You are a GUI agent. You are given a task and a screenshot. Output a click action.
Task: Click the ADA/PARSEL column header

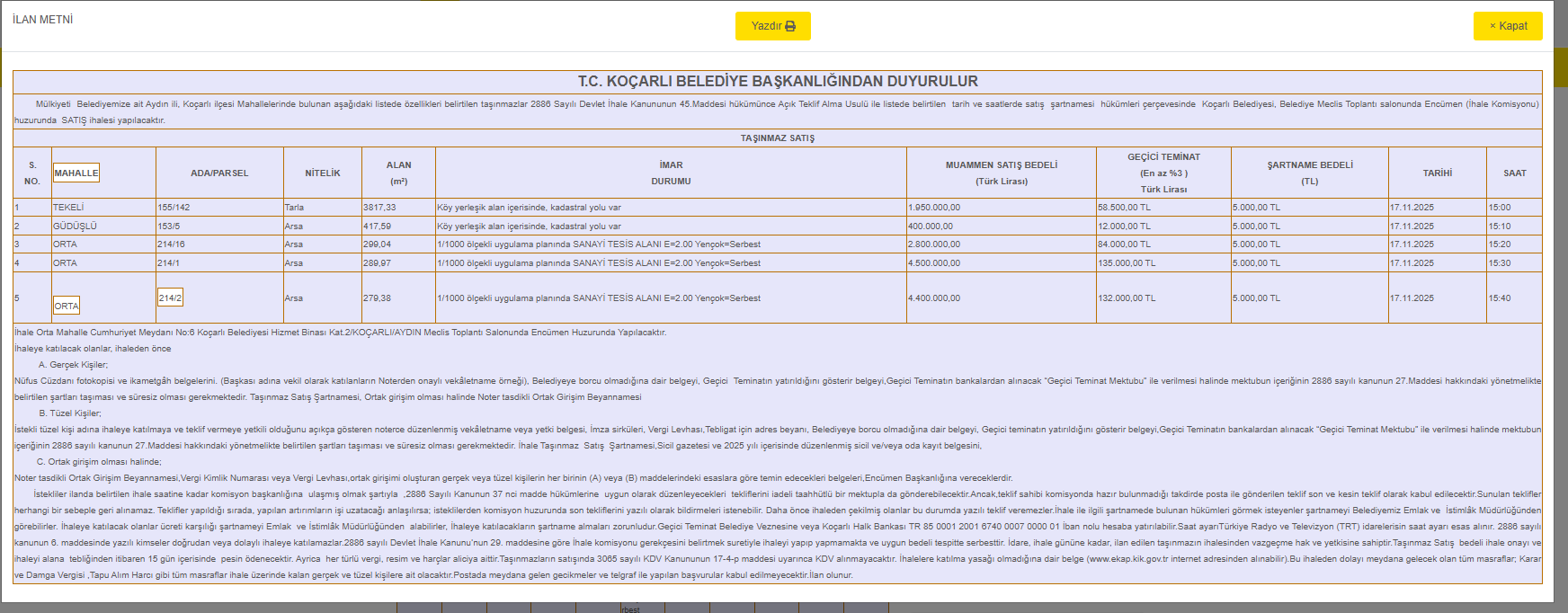pos(219,173)
